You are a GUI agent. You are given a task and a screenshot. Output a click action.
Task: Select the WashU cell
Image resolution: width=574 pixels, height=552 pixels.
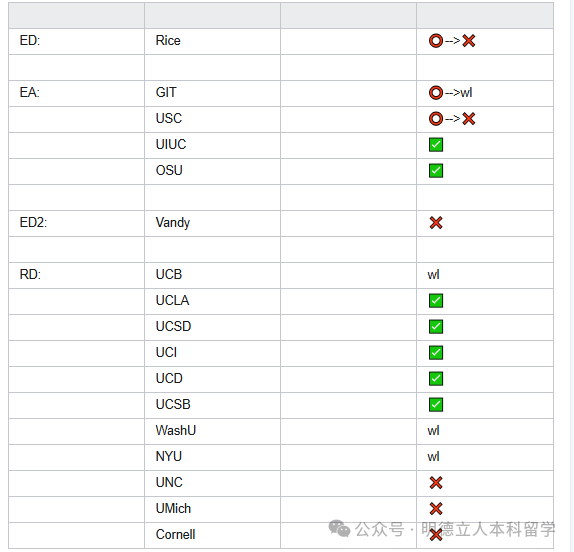pos(212,431)
